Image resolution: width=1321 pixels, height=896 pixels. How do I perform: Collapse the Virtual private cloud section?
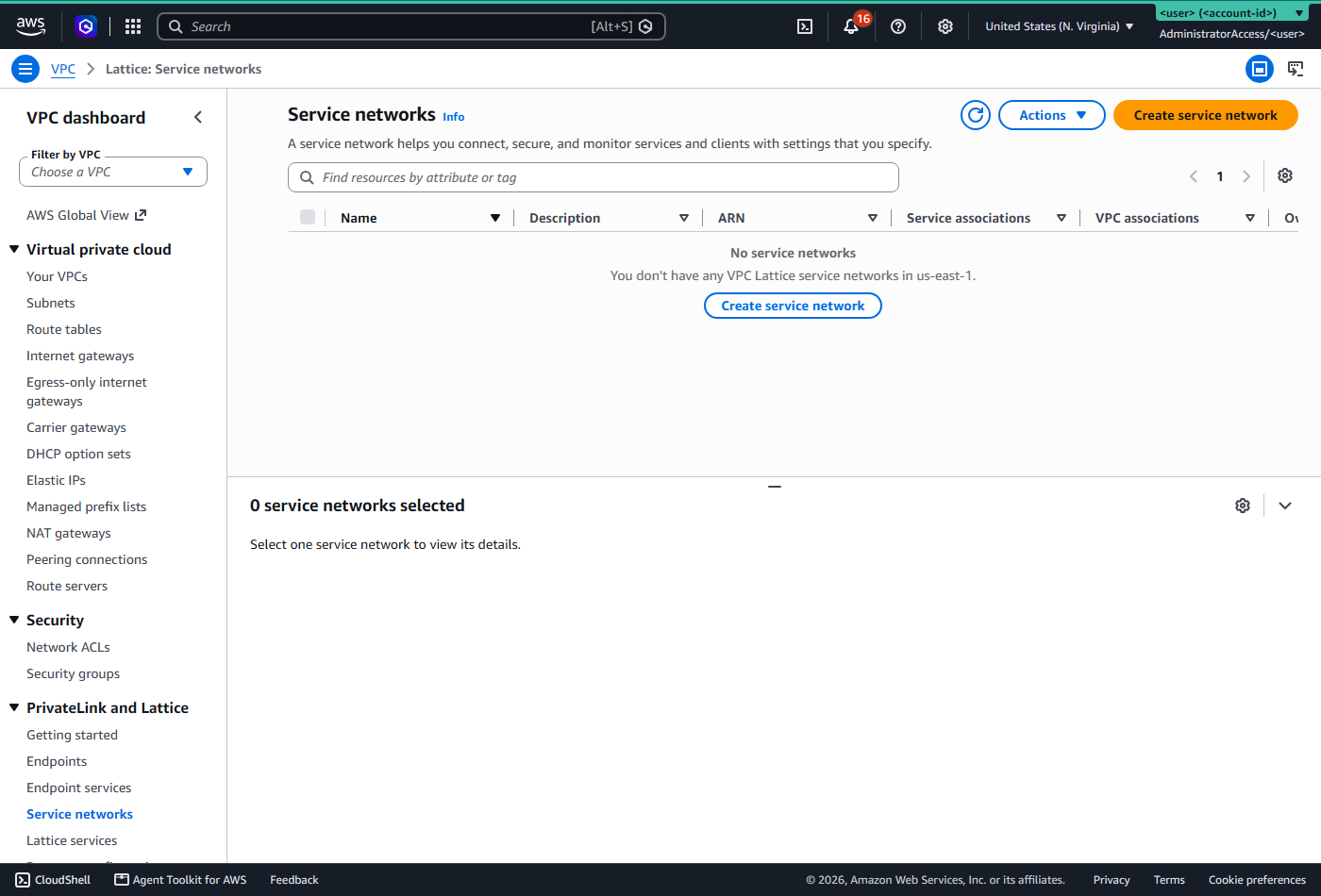pyautogui.click(x=14, y=249)
